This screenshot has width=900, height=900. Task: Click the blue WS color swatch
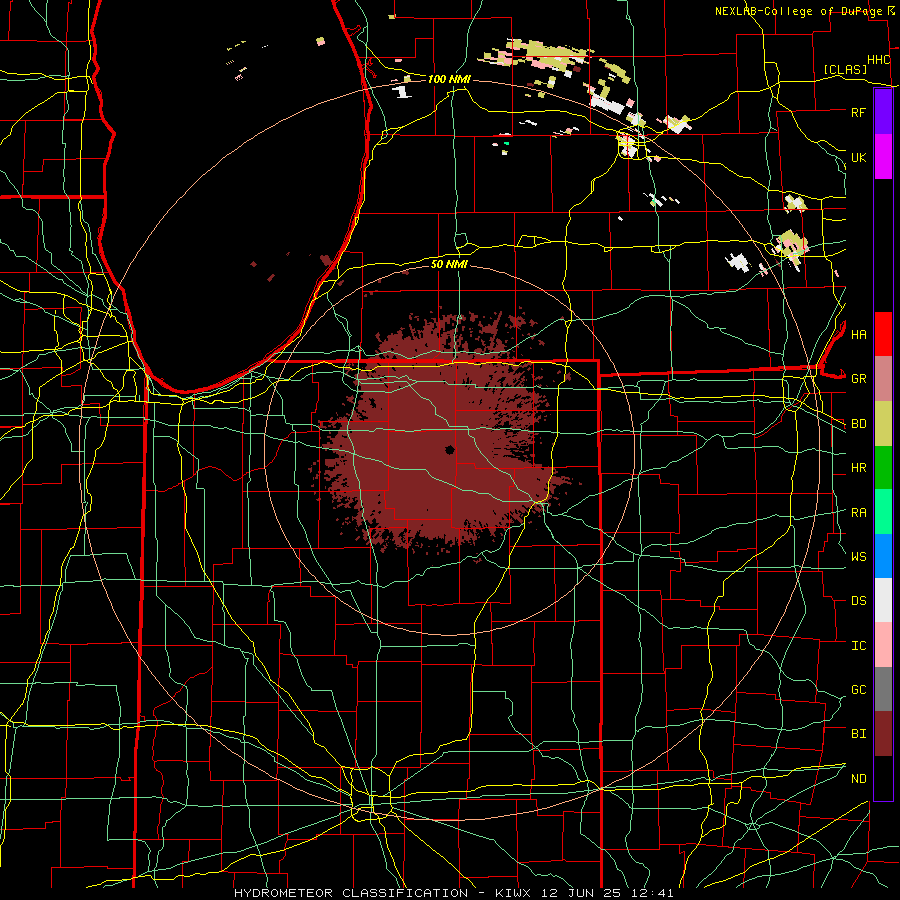click(x=883, y=556)
